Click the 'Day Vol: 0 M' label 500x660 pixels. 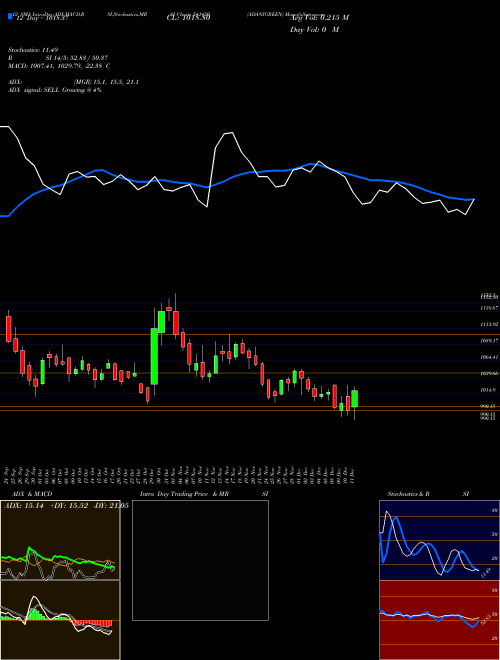[314, 29]
